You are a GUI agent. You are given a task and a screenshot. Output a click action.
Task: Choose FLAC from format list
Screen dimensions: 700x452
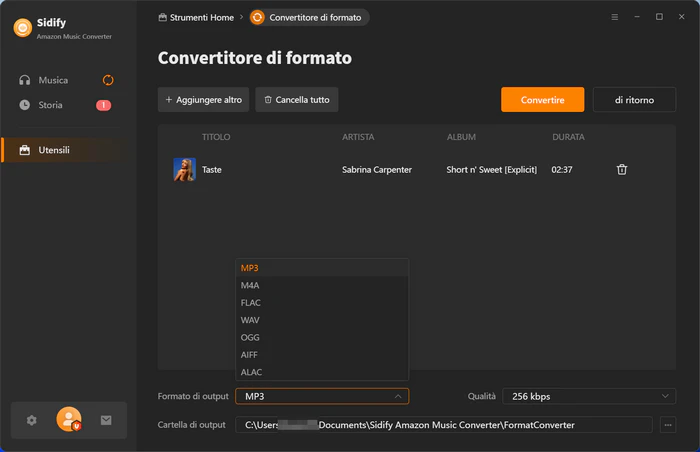322,303
